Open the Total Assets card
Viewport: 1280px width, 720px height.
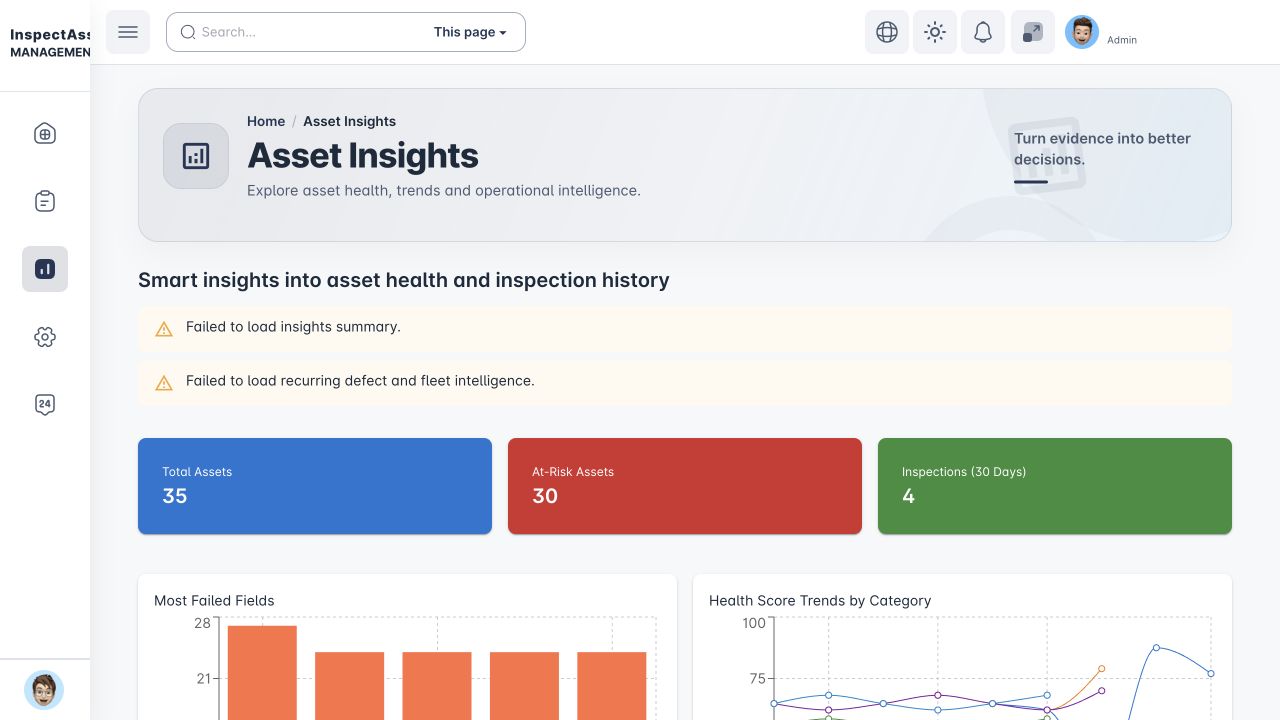315,486
